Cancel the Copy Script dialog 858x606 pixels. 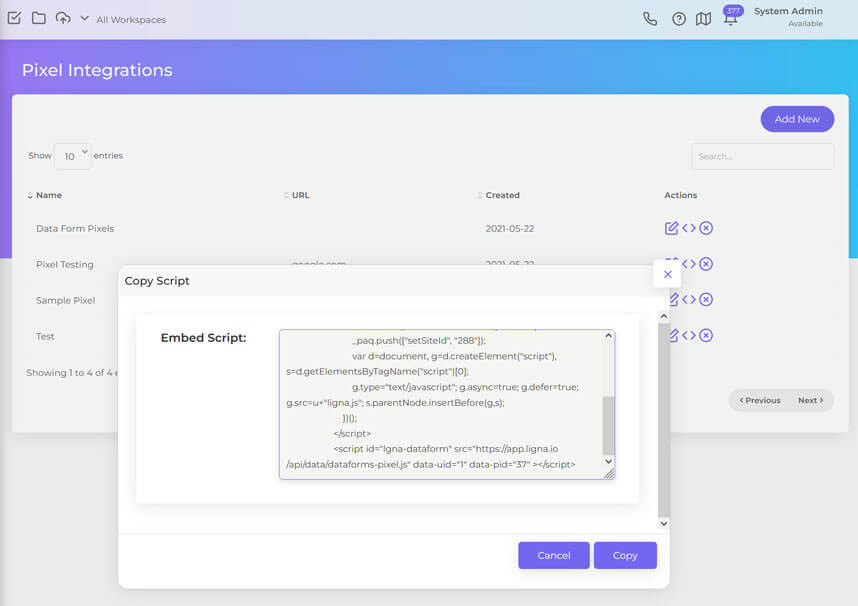553,555
